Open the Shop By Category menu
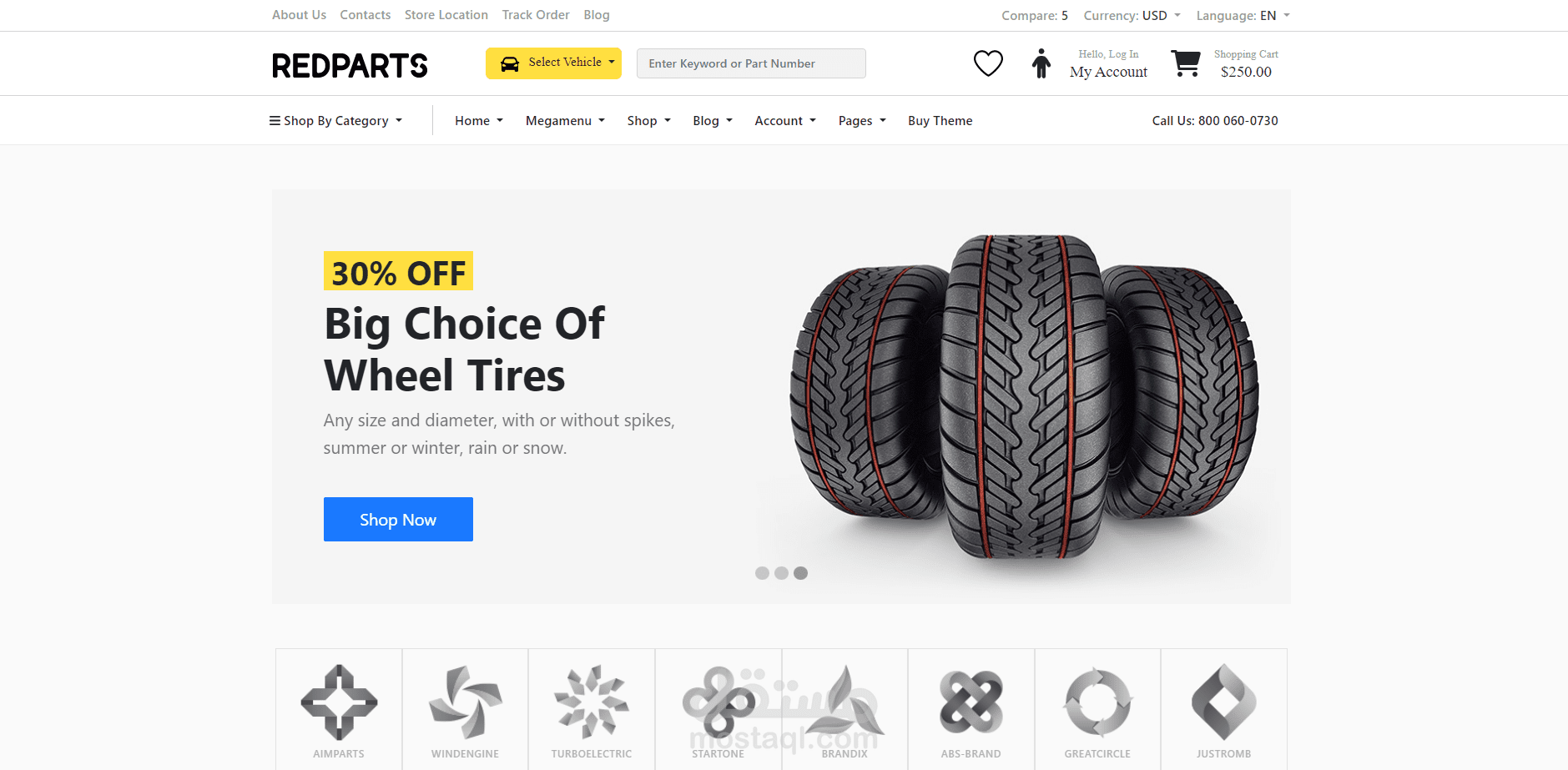The width and height of the screenshot is (1568, 770). pyautogui.click(x=335, y=121)
